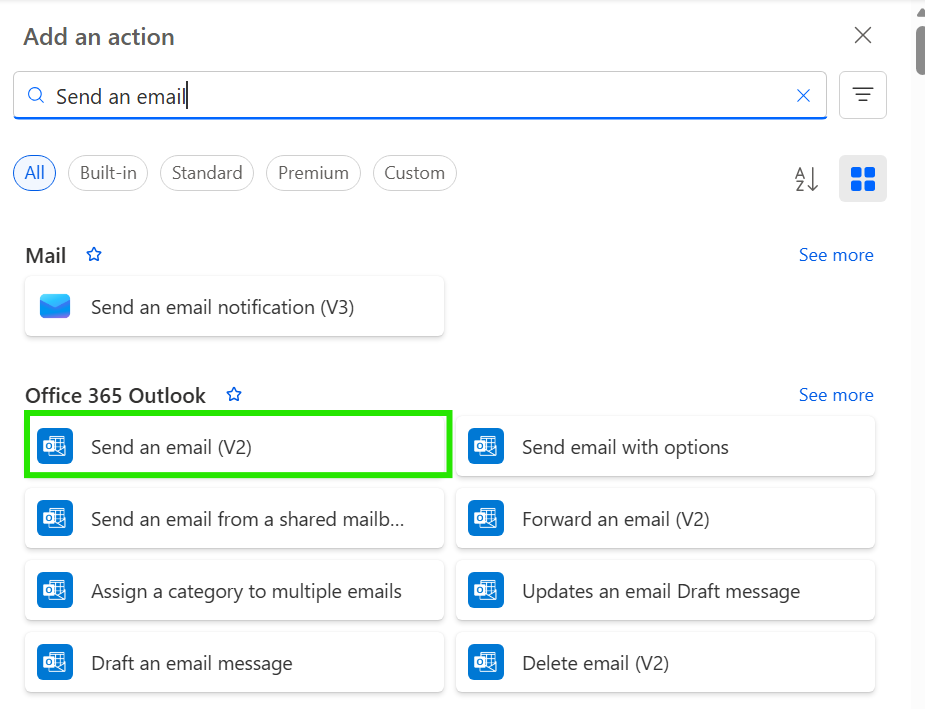Click Outlook icon beside Assign a category
The image size is (925, 709).
pyautogui.click(x=55, y=590)
